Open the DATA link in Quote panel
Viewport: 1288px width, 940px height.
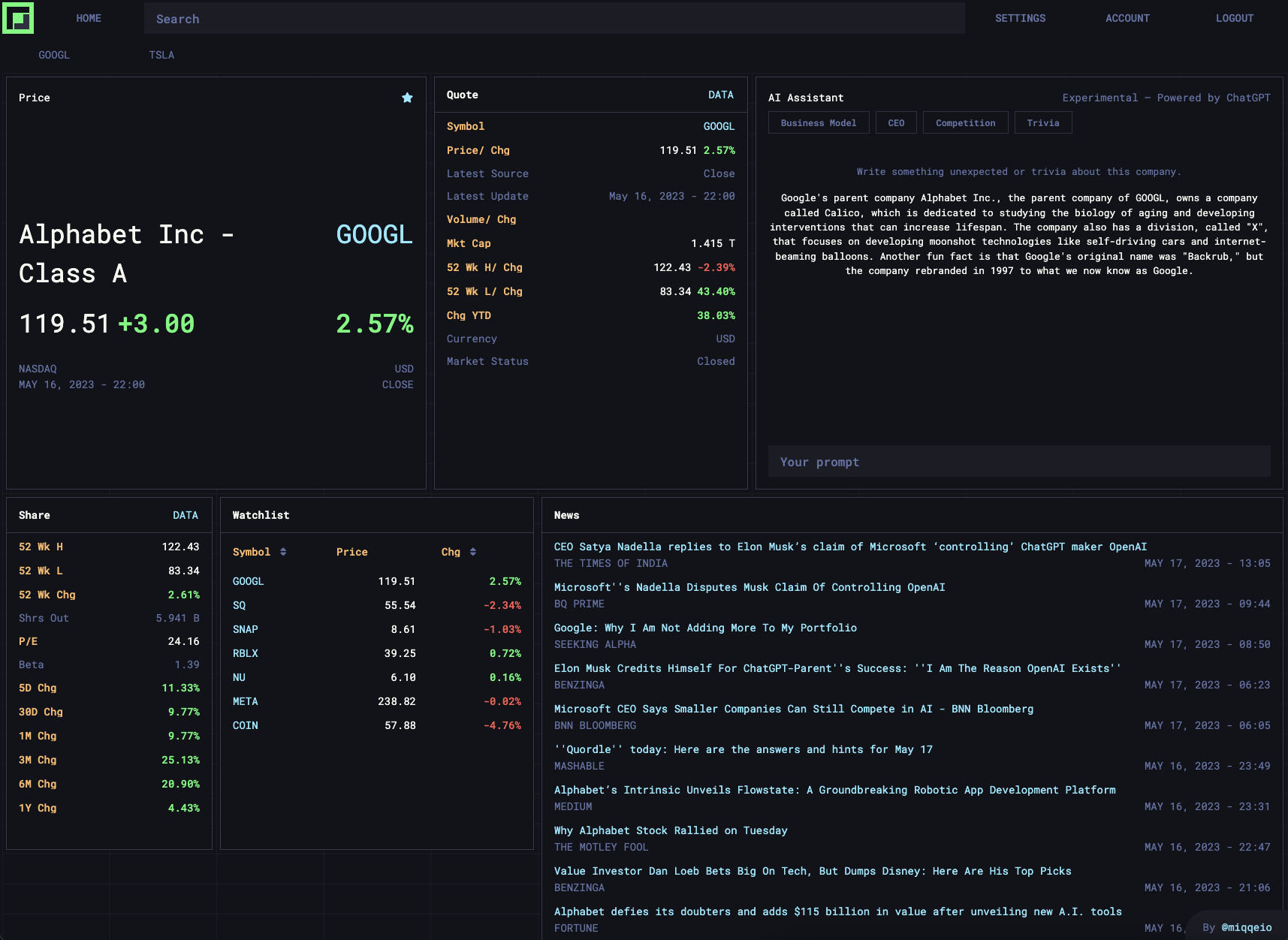click(720, 95)
